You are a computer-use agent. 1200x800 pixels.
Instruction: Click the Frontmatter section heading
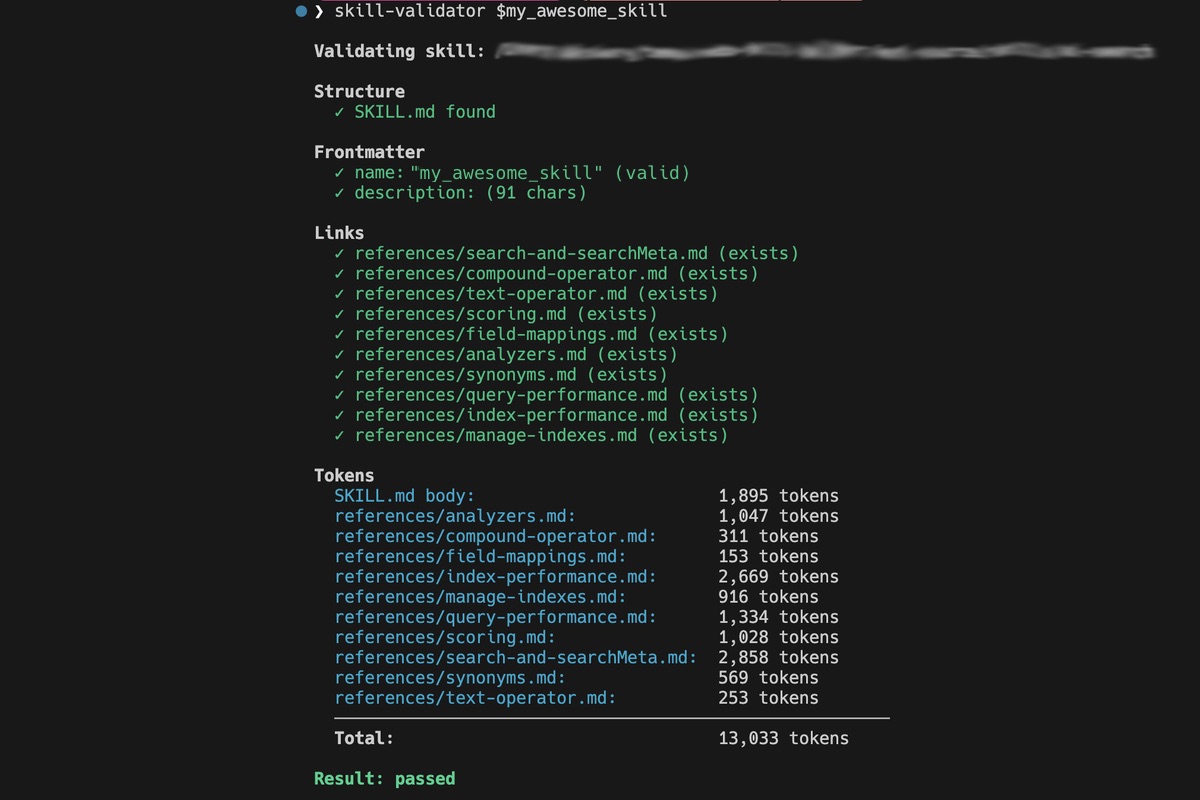(x=369, y=152)
